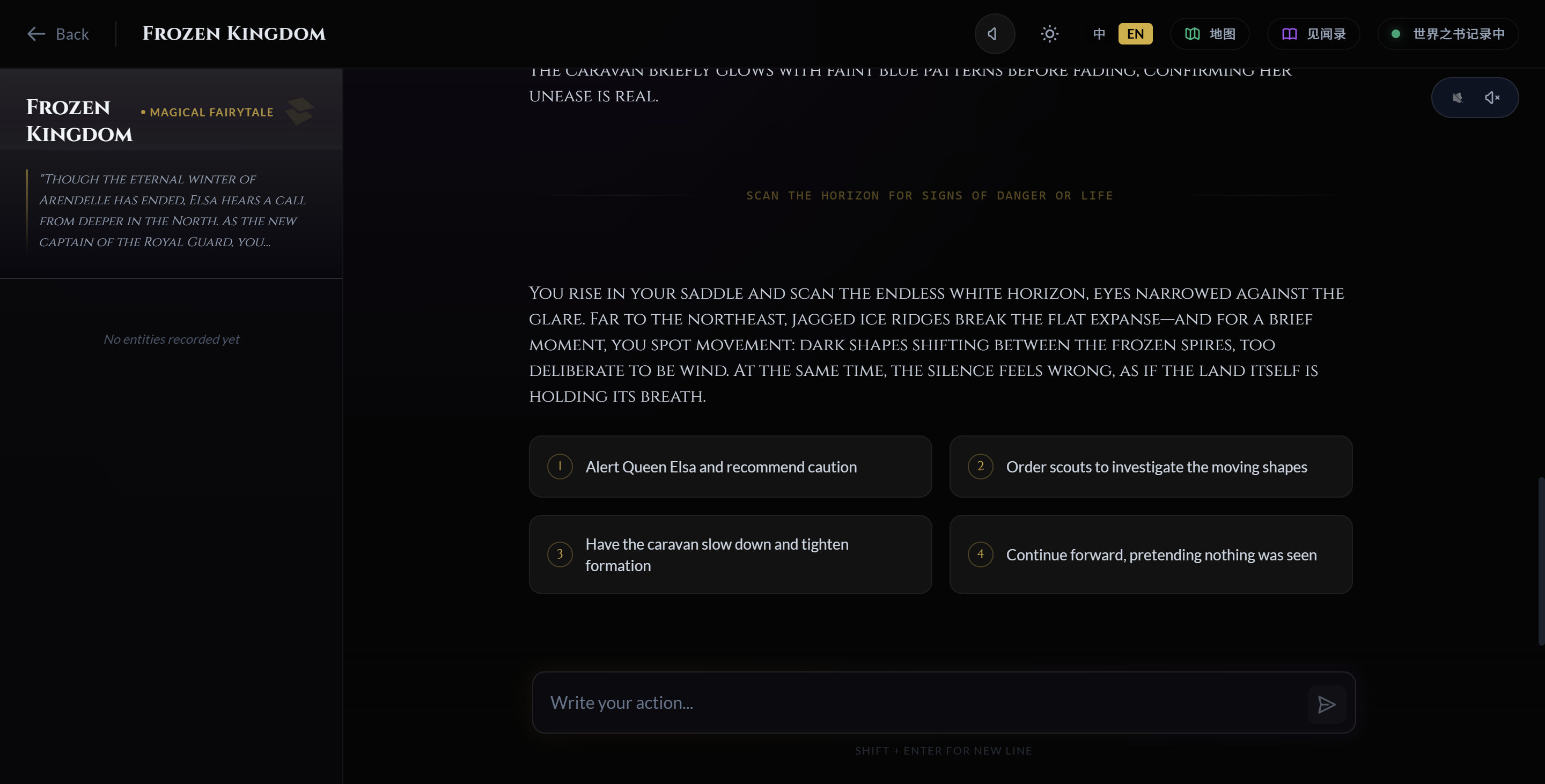Open the 见闻录 journal book
1545x784 pixels.
pos(1313,34)
